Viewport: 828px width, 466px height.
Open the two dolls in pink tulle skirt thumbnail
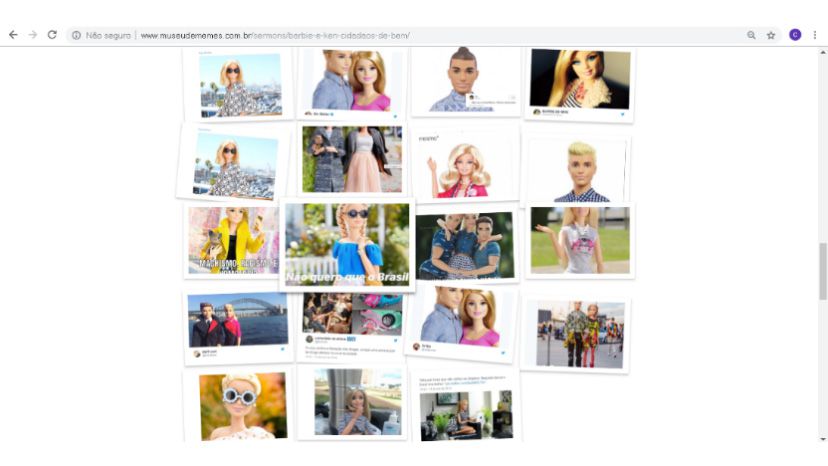point(352,159)
